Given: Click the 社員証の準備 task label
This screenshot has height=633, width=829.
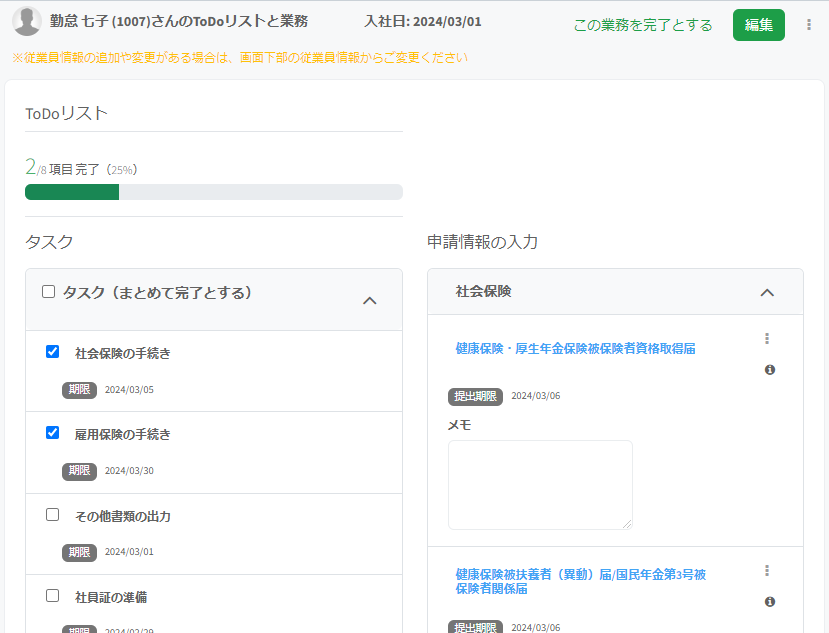Looking at the screenshot, I should pos(111,598).
